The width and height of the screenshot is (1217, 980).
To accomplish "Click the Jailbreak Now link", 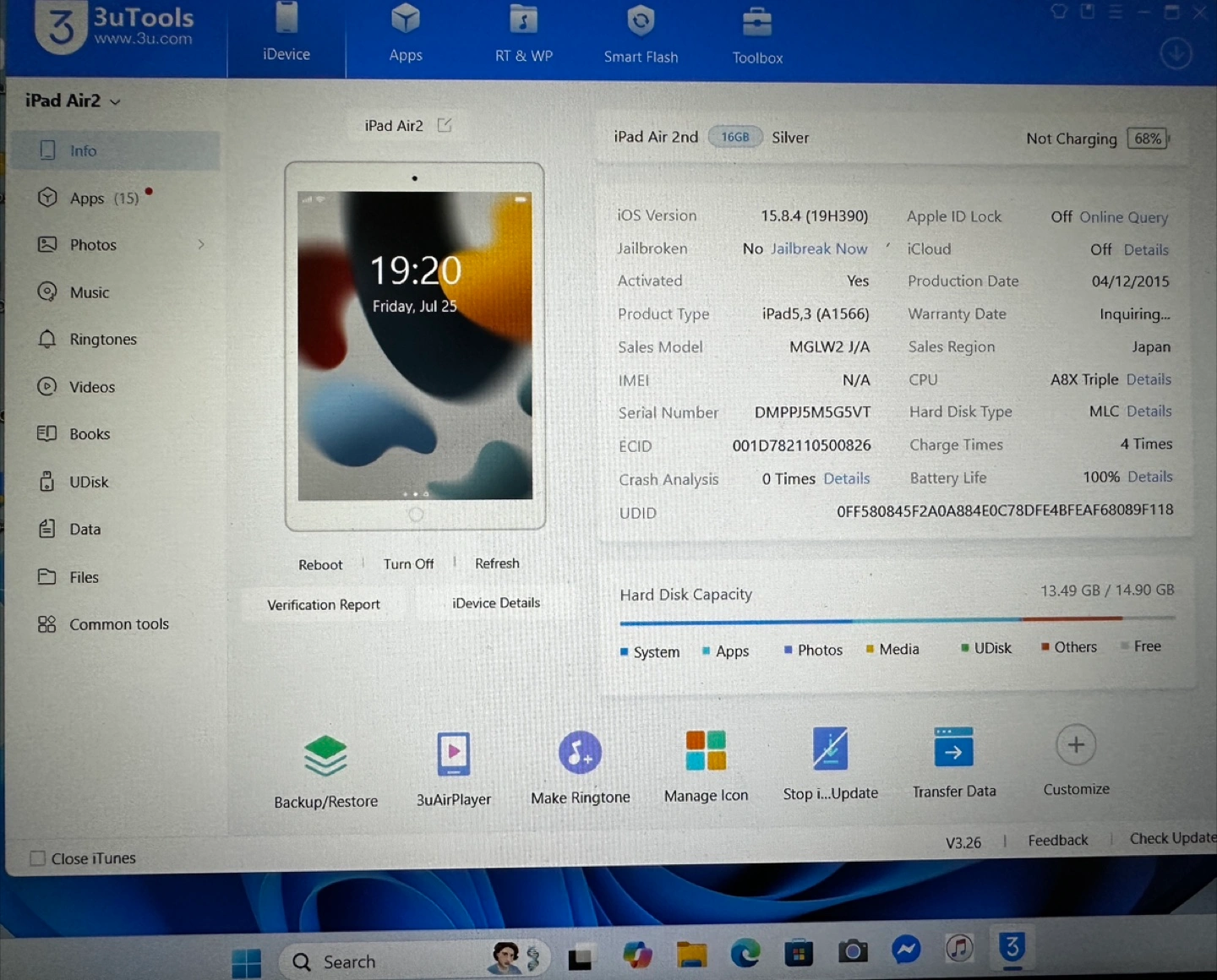I will coord(819,248).
